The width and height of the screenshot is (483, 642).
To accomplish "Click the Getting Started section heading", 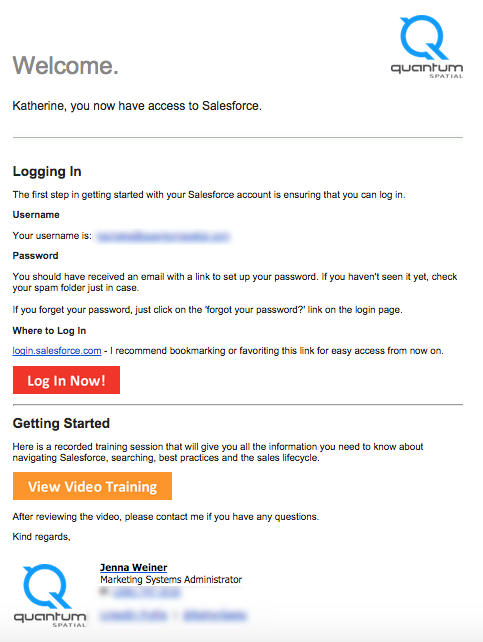I will (x=61, y=423).
